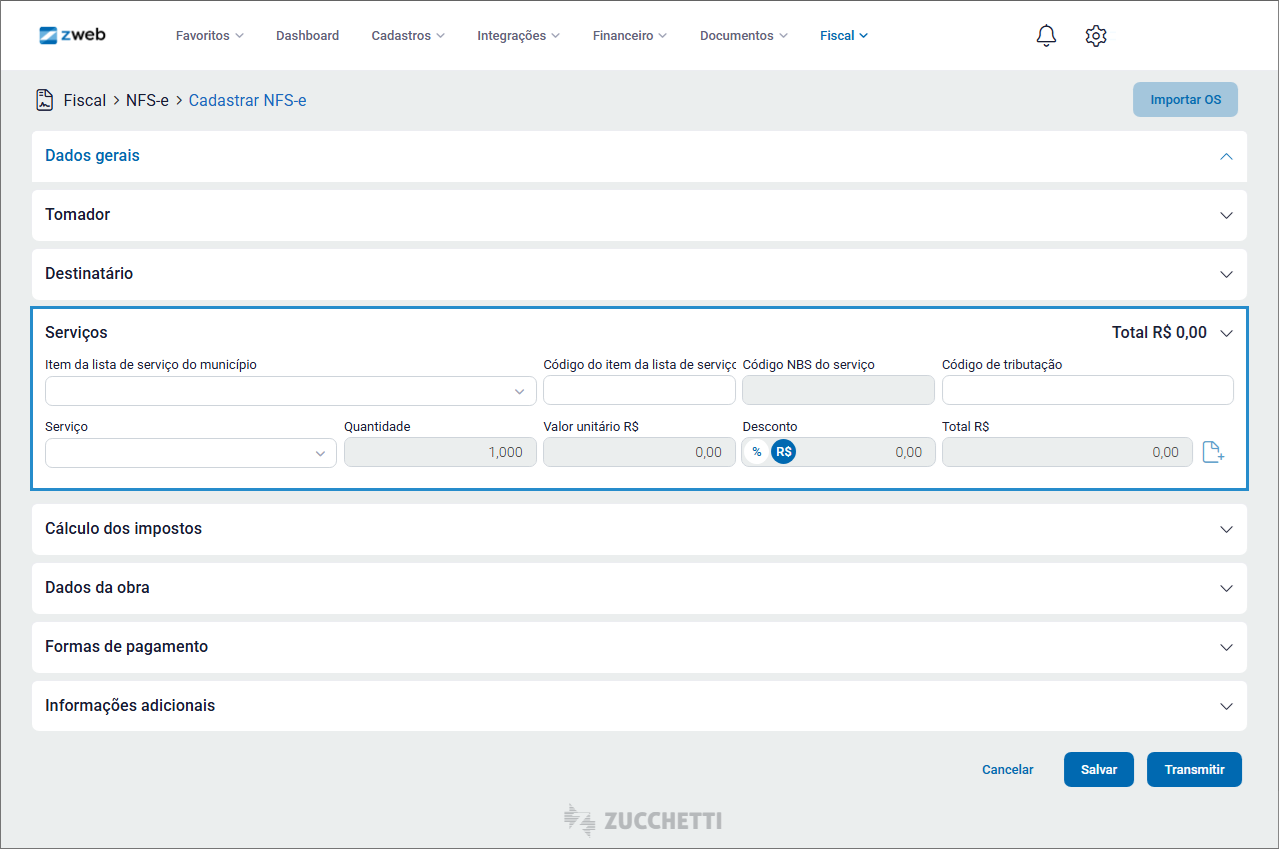Switch discount to percentage mode
Viewport: 1279px width, 849px height.
pos(757,452)
